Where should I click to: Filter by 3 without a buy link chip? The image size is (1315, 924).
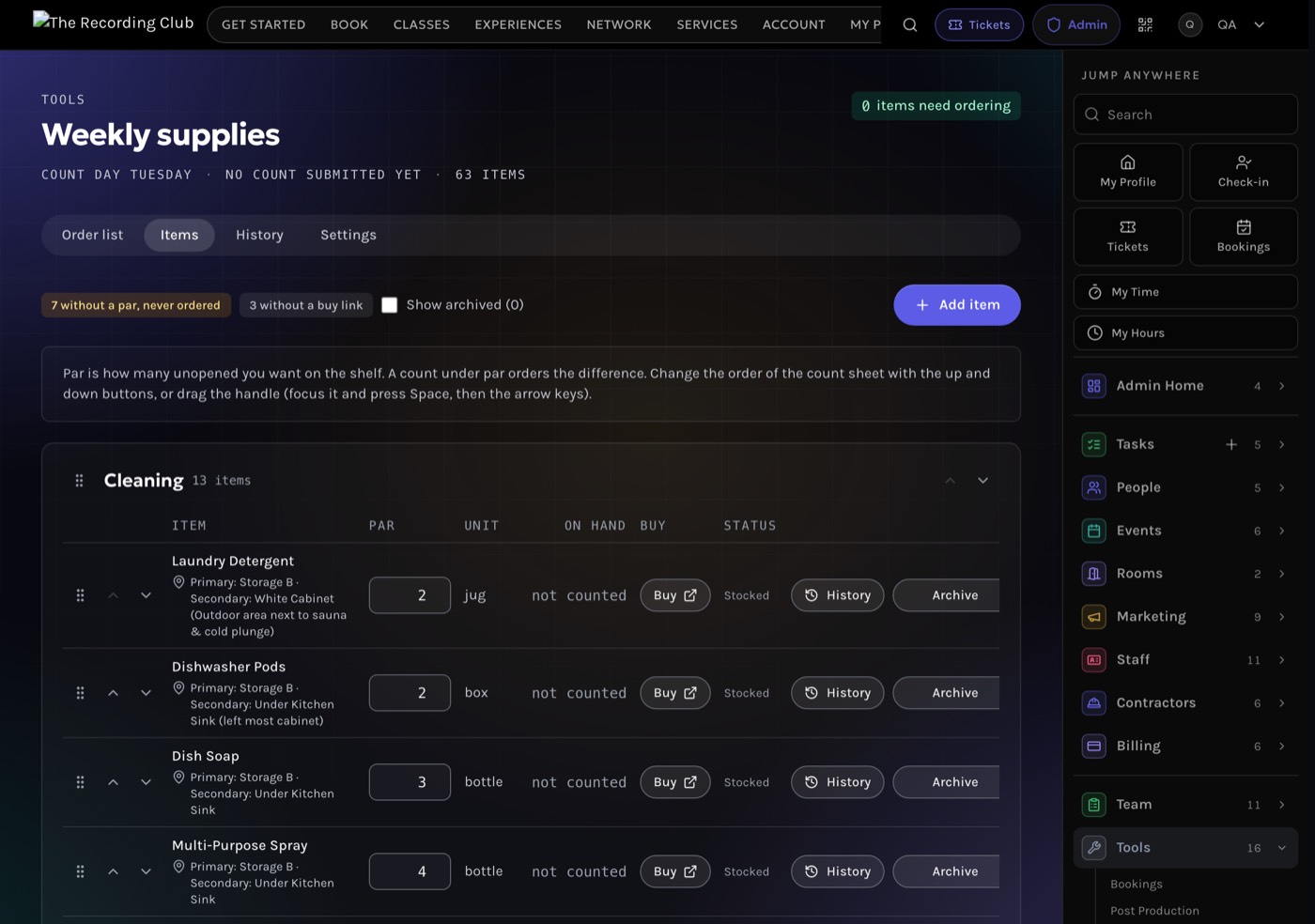pyautogui.click(x=306, y=305)
